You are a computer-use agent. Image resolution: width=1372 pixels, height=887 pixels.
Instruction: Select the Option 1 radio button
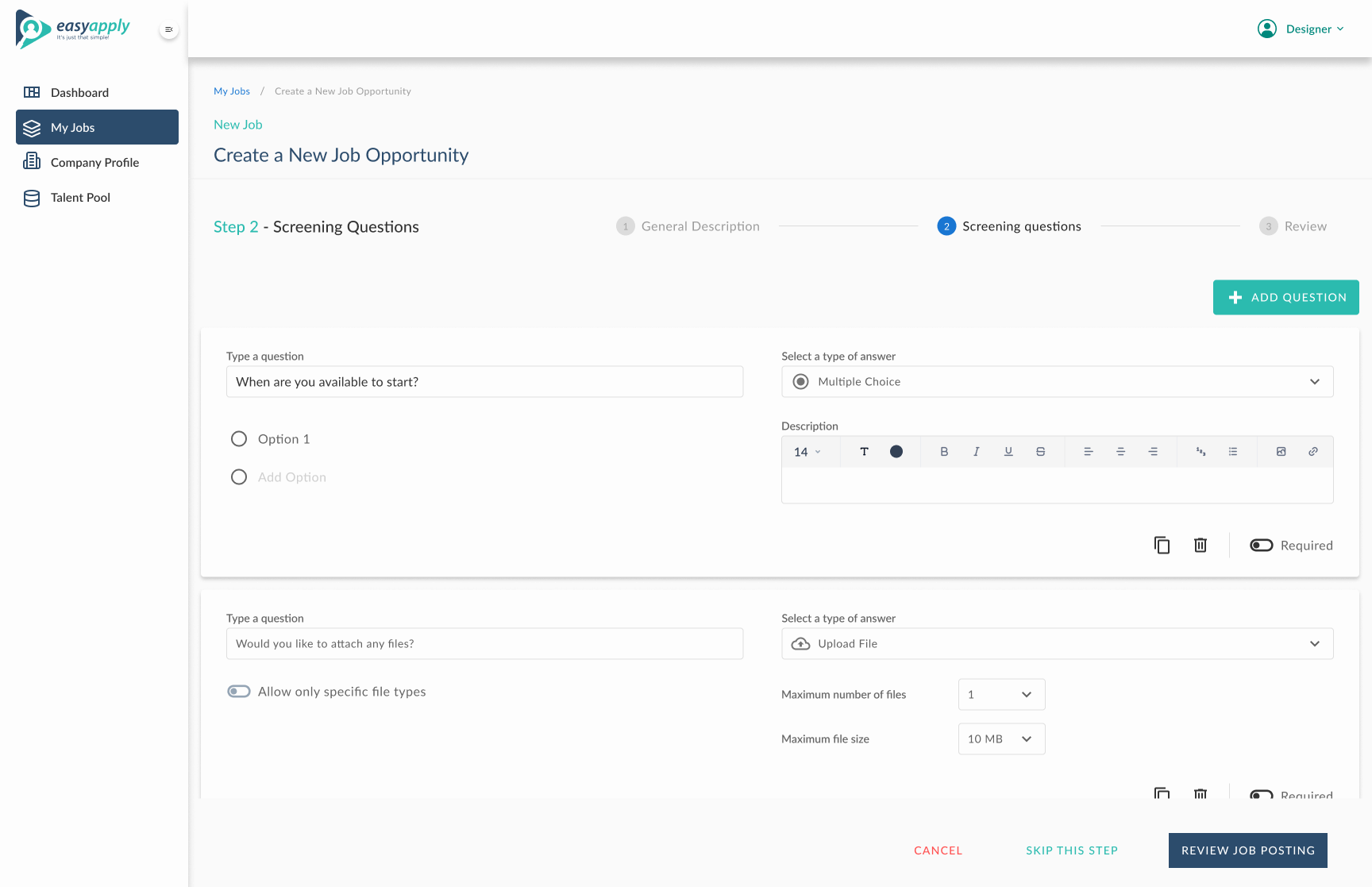[x=239, y=439]
